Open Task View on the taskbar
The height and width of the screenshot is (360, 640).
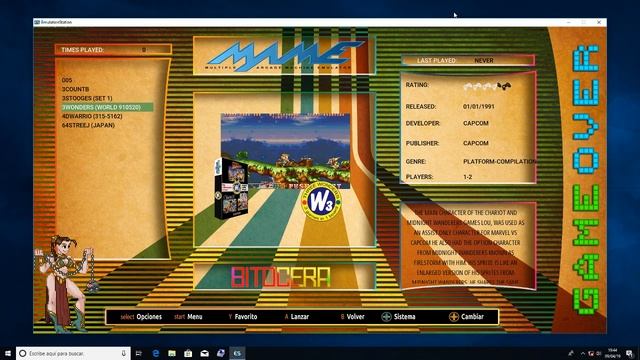[x=139, y=353]
